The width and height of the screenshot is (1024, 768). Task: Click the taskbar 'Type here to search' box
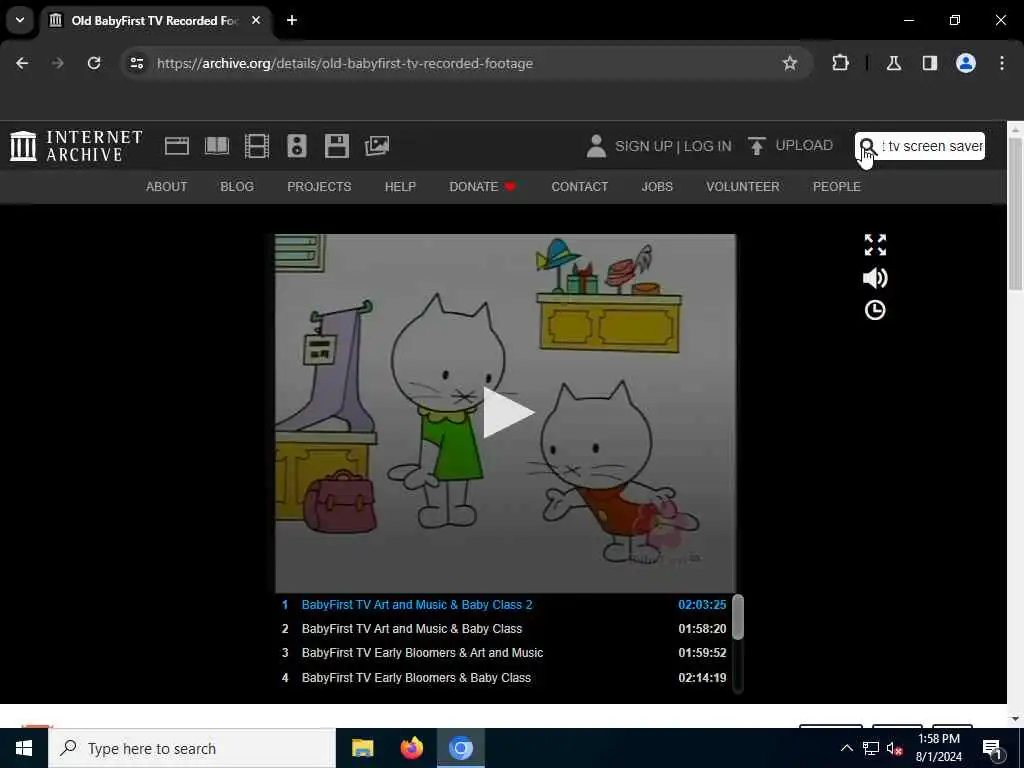(x=192, y=748)
